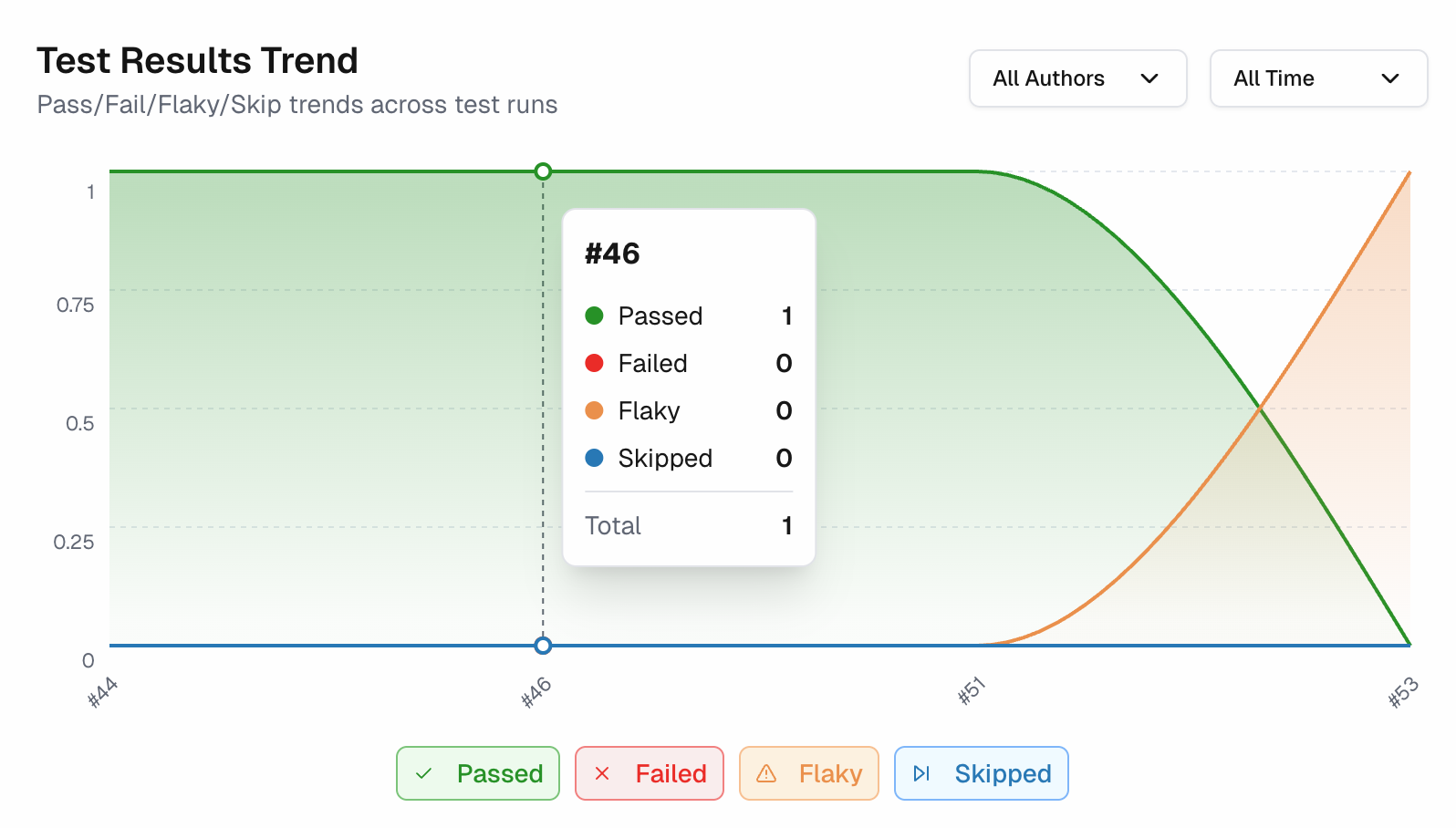Click the warning triangle icon in Flaky legend
The image size is (1456, 828).
(x=766, y=773)
